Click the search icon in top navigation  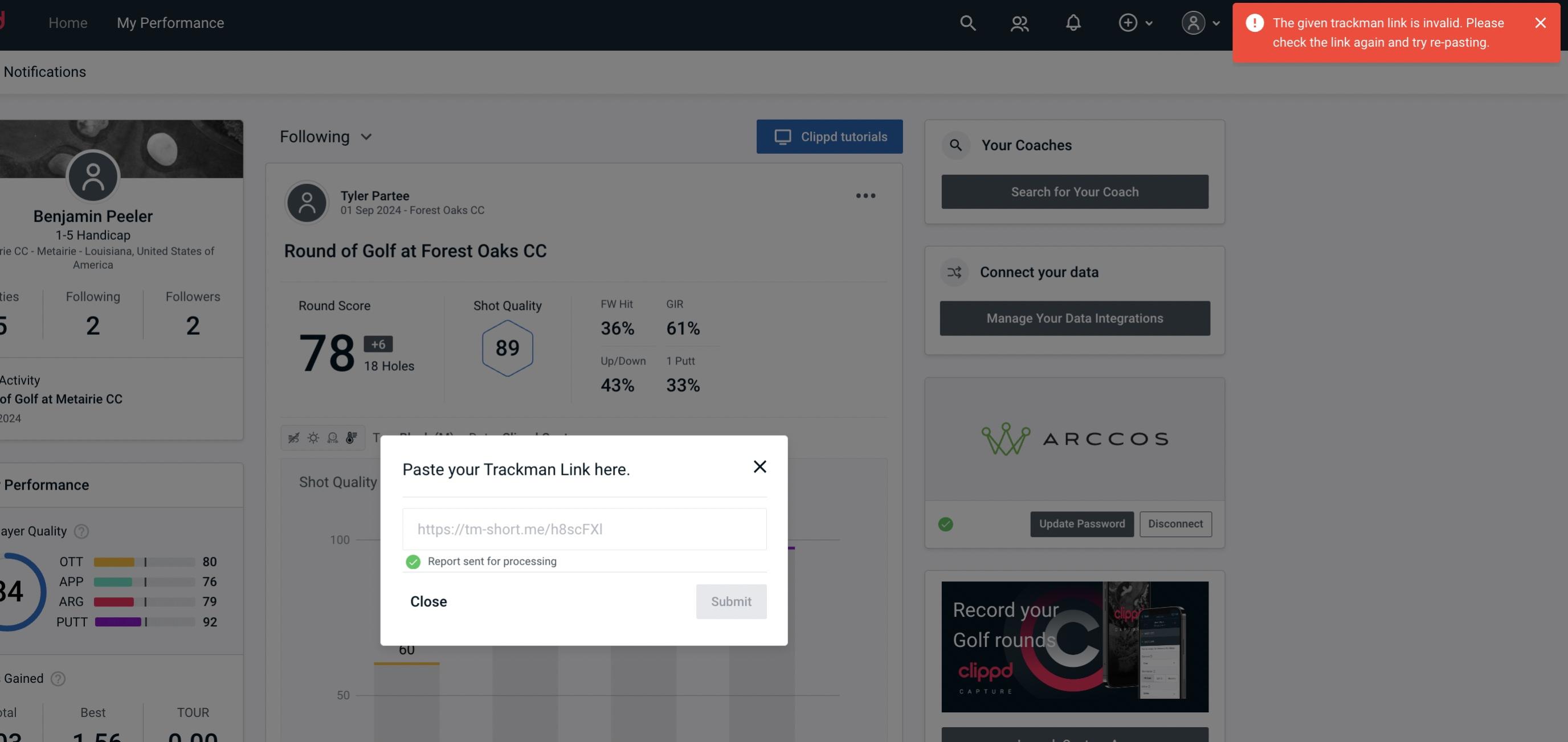pyautogui.click(x=967, y=22)
